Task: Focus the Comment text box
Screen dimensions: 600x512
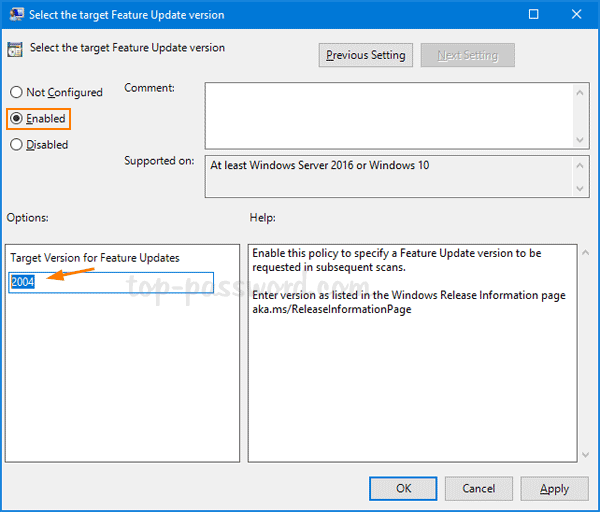Action: click(x=388, y=115)
